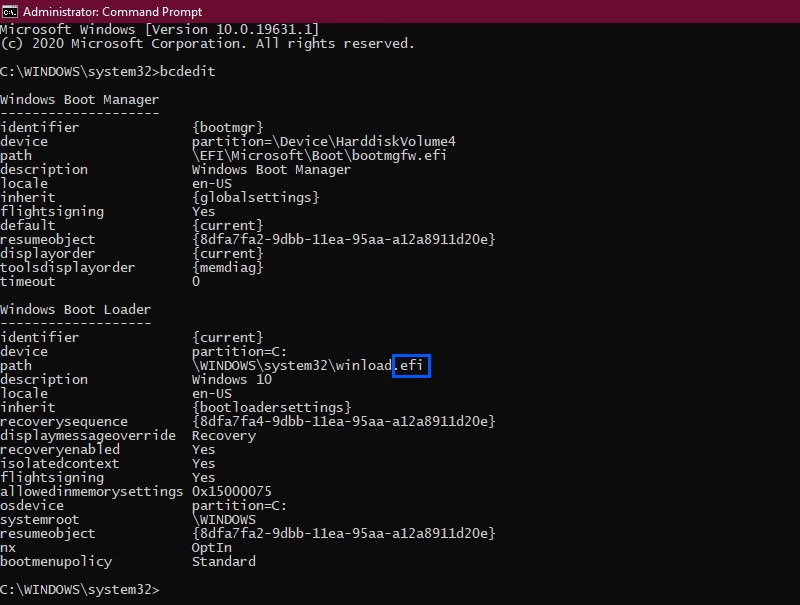Click the timeout value 0

196,282
